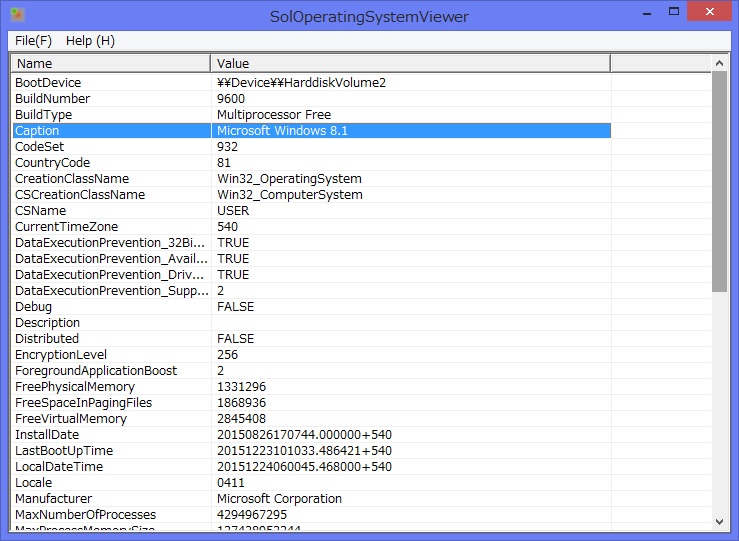
Task: Select the Description row
Action: click(312, 323)
